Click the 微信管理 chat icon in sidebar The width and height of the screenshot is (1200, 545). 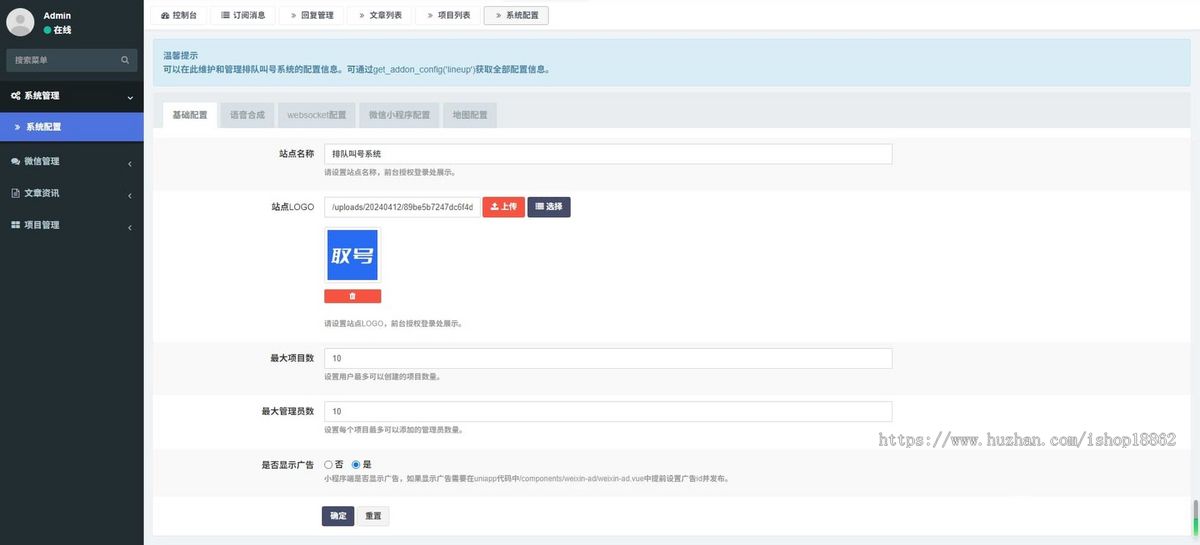click(15, 161)
